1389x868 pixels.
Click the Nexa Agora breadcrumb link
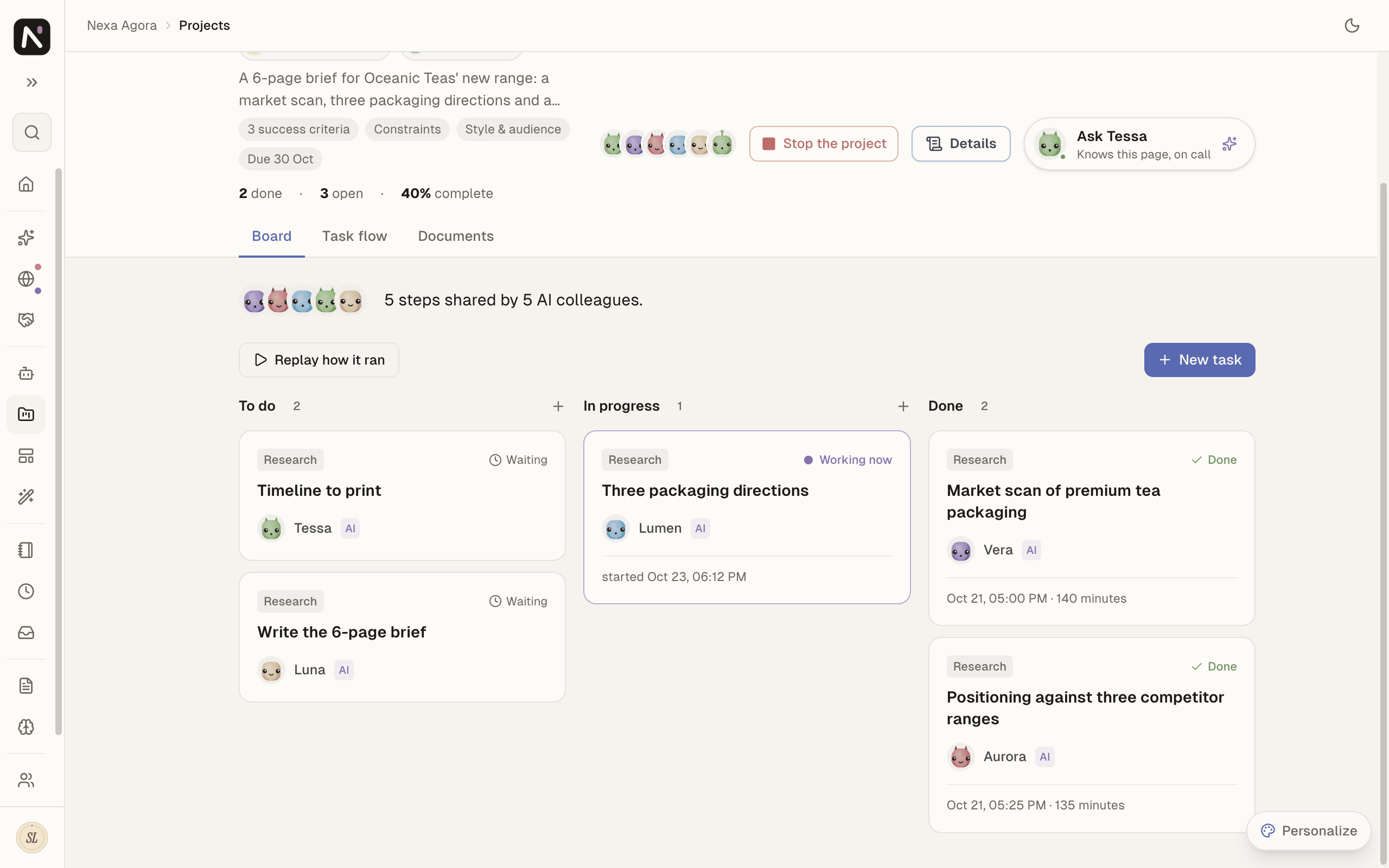122,26
